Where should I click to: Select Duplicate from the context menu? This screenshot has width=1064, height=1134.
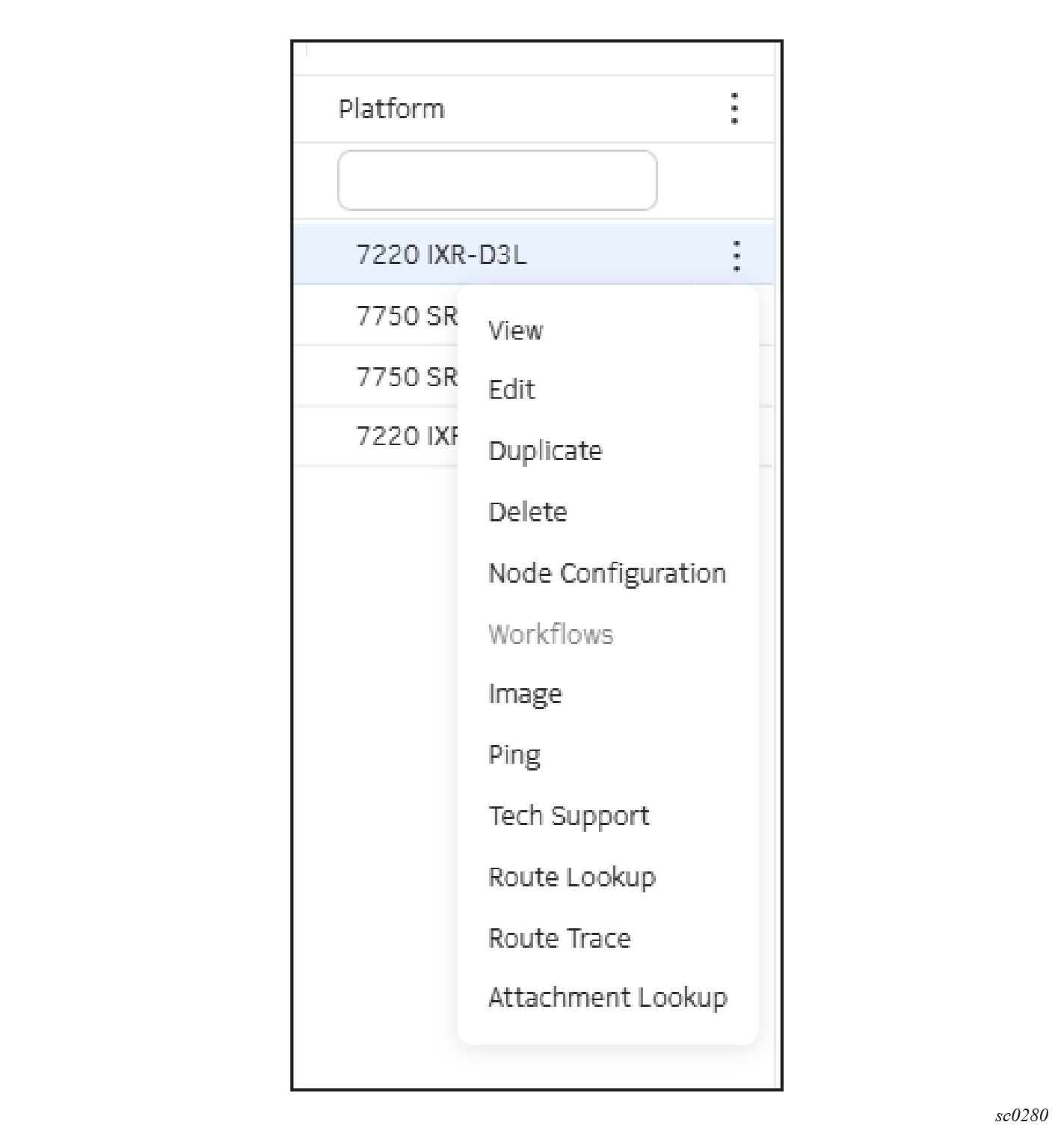544,451
